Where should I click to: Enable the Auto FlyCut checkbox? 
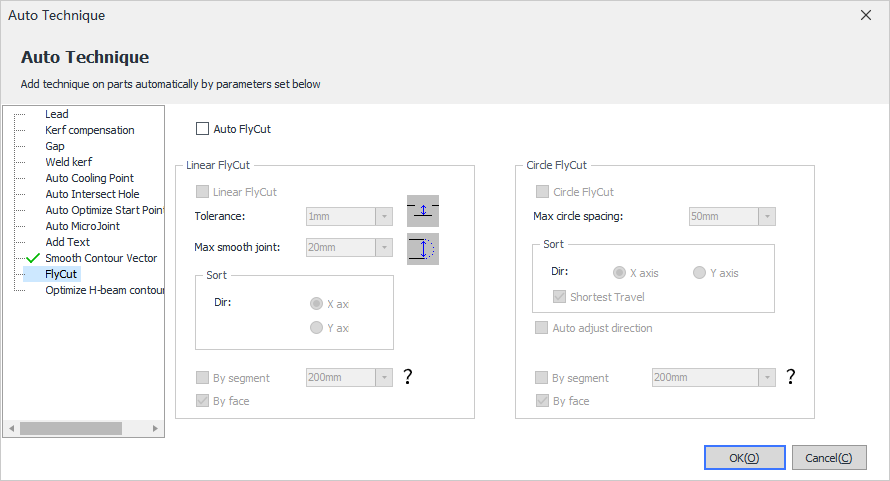202,129
